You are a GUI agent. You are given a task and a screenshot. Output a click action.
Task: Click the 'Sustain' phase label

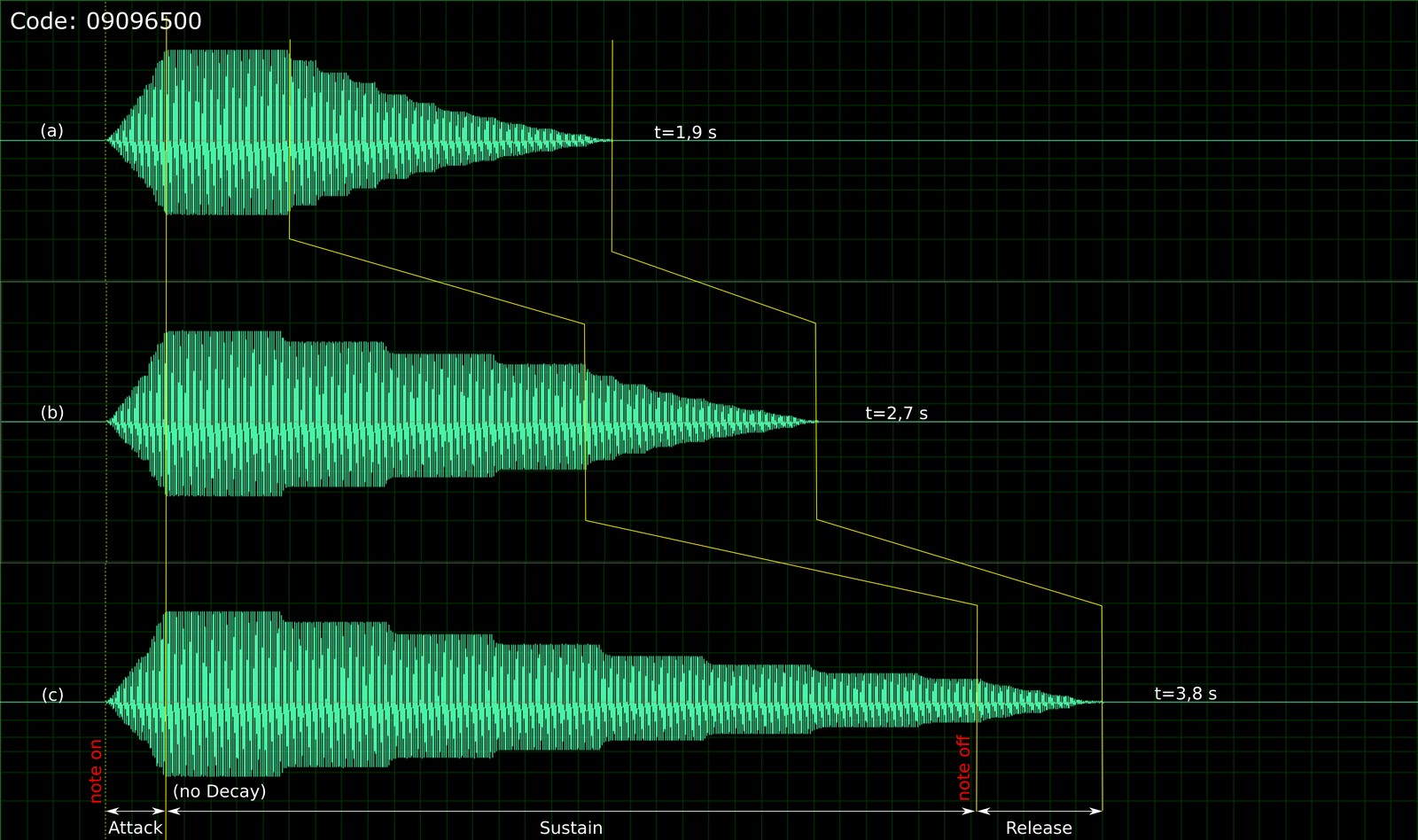tap(571, 828)
